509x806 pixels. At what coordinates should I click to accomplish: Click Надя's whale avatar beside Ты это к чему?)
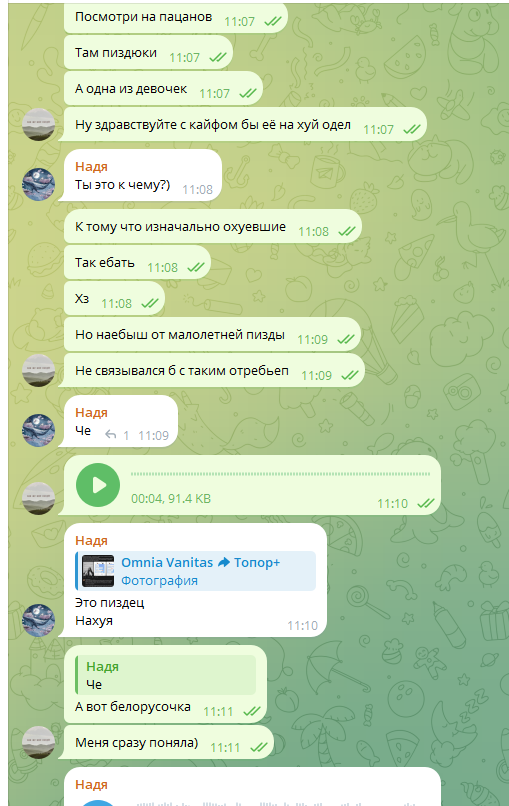[39, 184]
